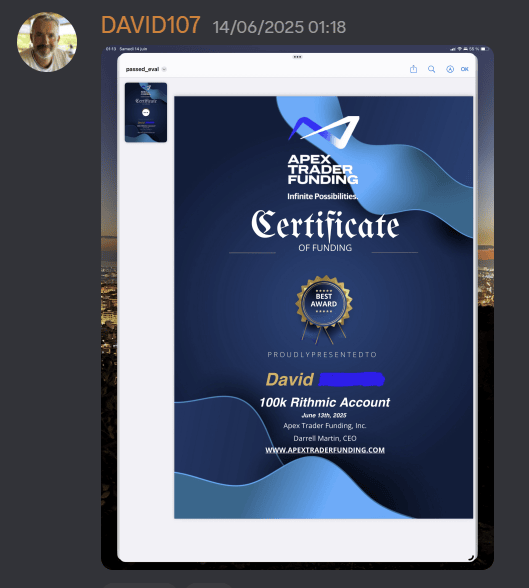Screen dimensions: 529x588
Task: Click the DAVID107 username
Action: click(150, 26)
